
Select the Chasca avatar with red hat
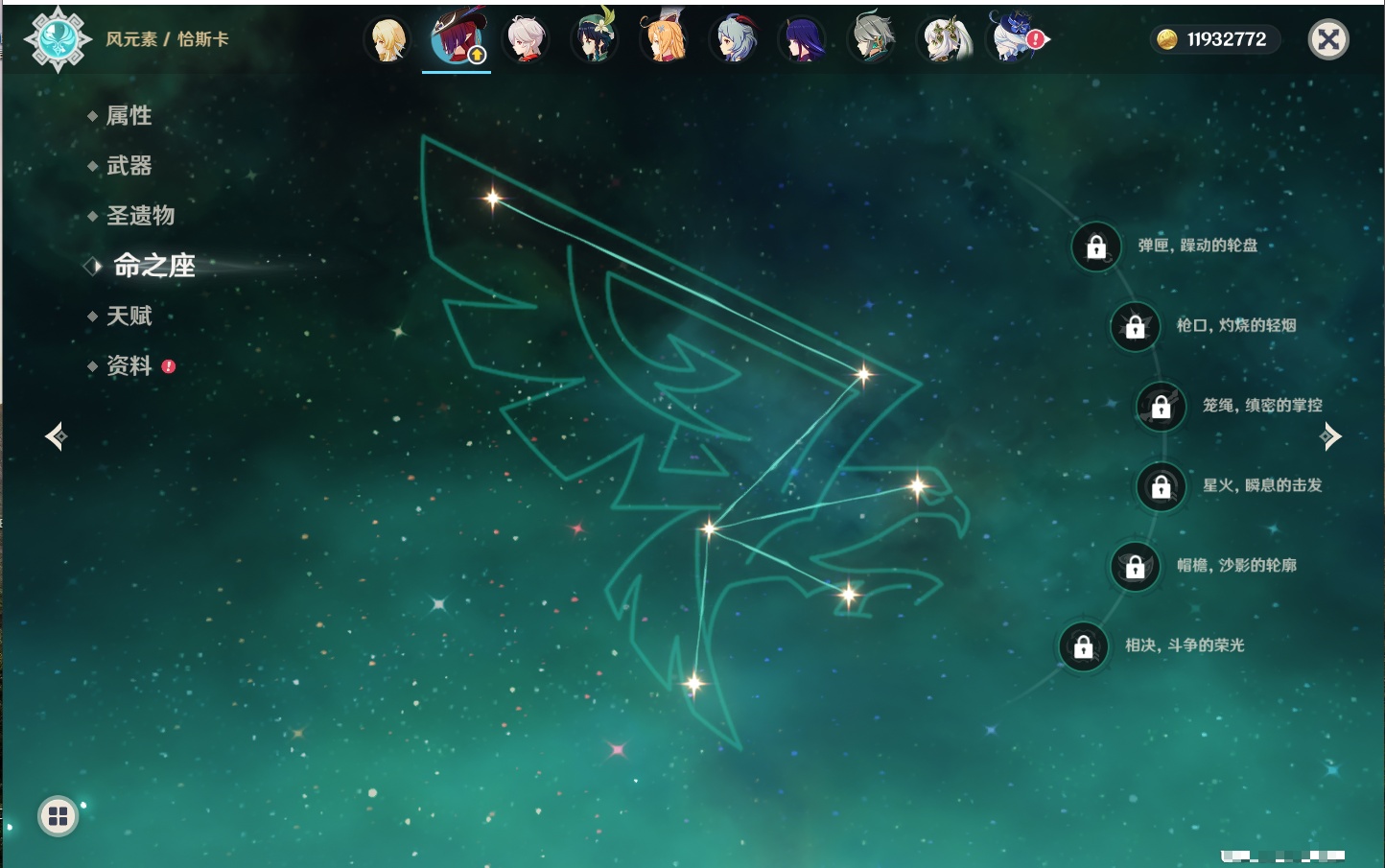[x=457, y=39]
